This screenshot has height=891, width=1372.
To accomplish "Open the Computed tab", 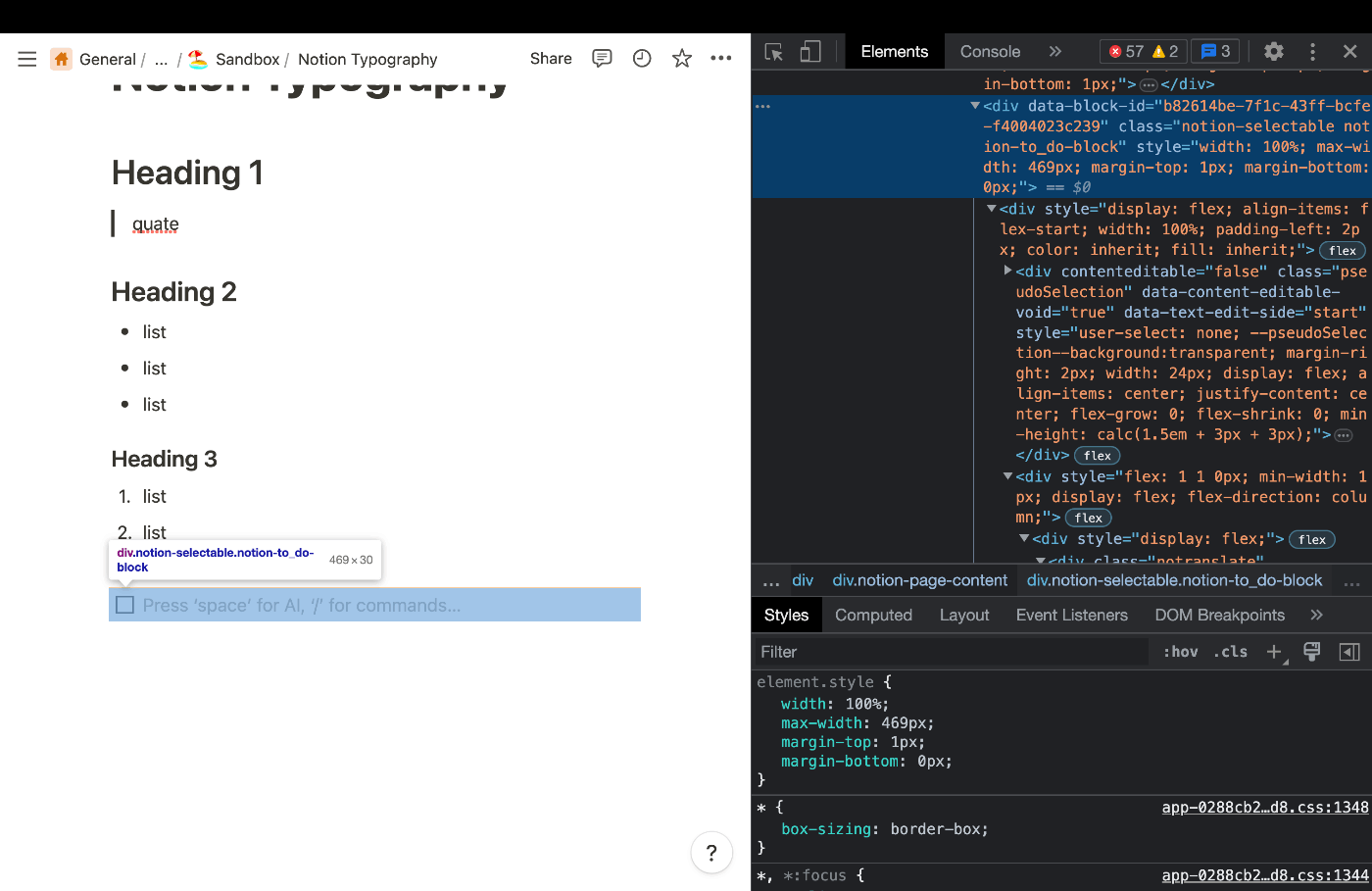I will tap(873, 615).
